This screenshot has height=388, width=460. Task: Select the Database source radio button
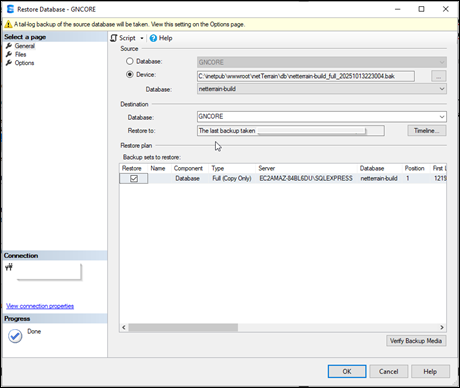coord(130,61)
